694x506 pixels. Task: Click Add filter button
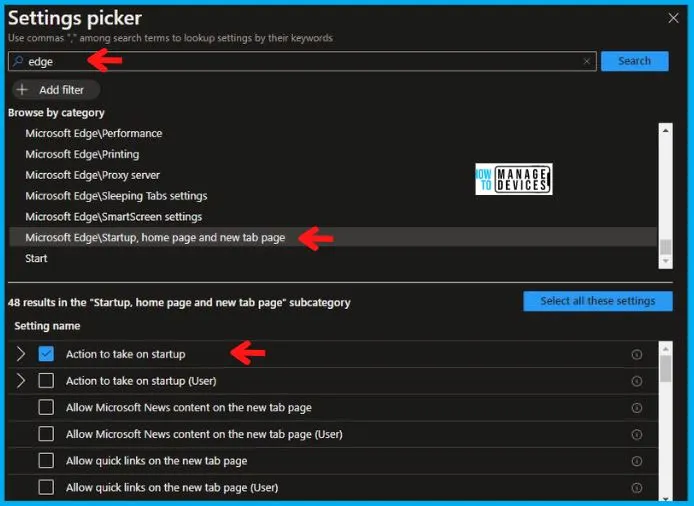(56, 90)
